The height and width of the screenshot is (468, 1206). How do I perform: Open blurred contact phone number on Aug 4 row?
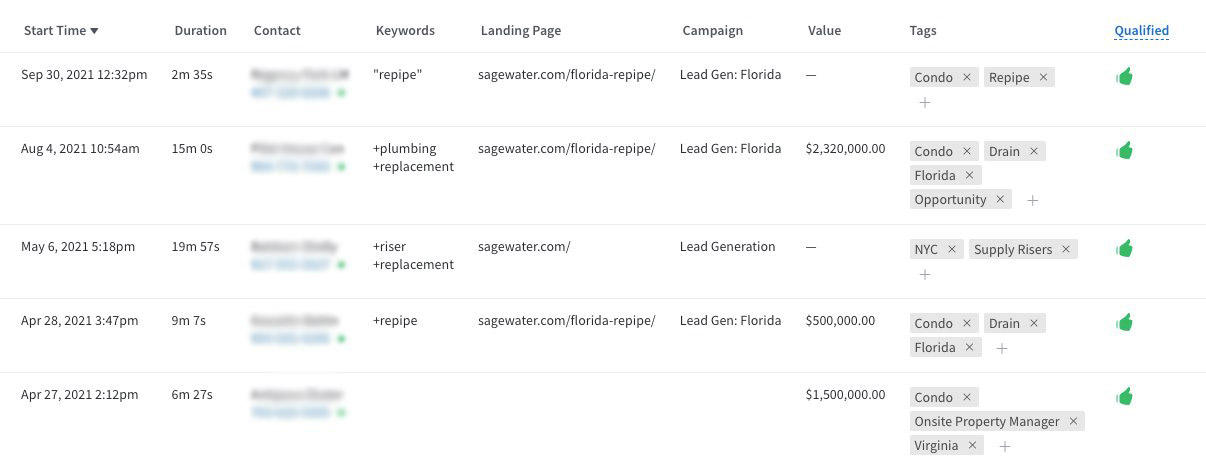pyautogui.click(x=292, y=166)
